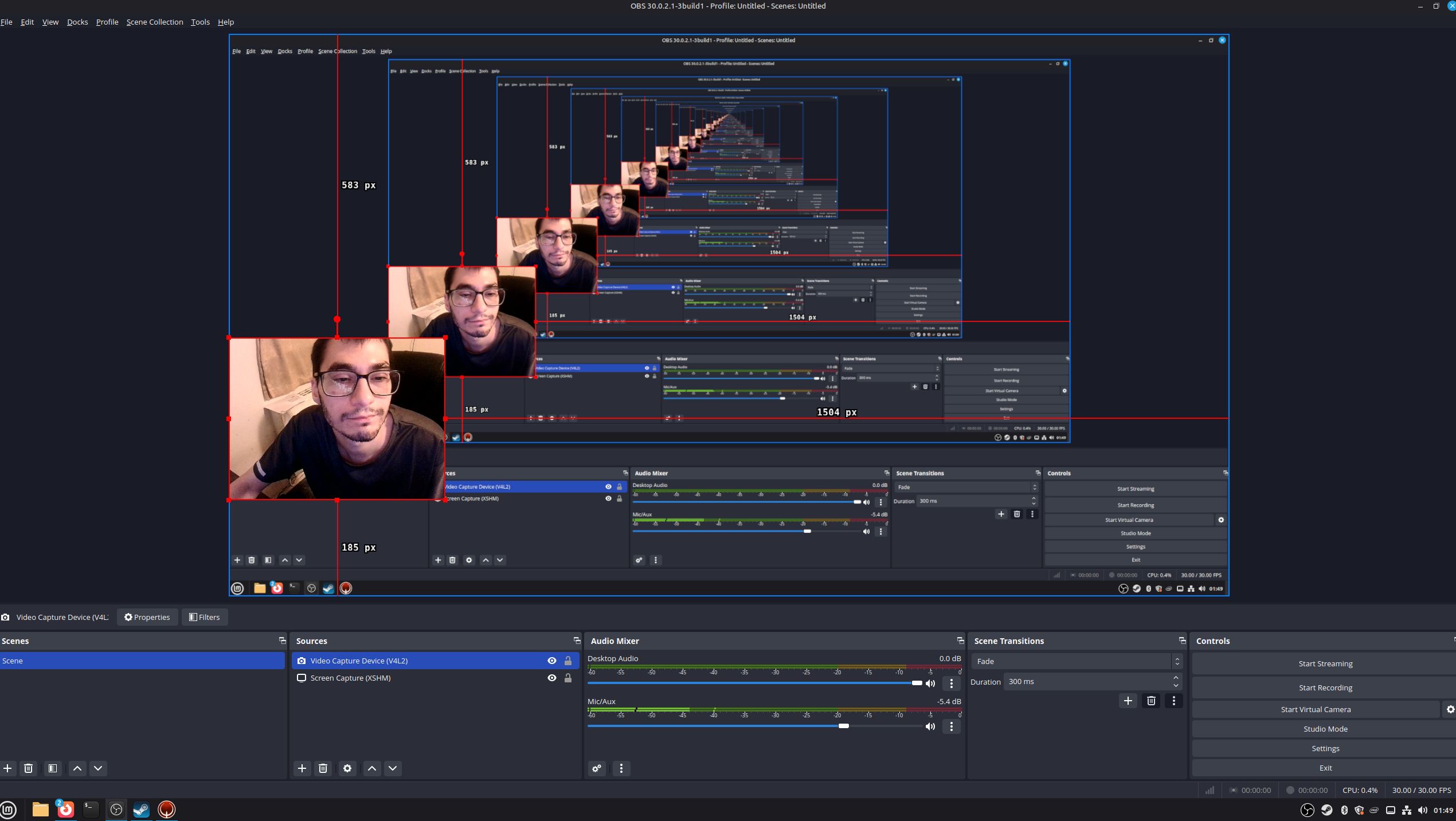
Task: Toggle Start Virtual Camera
Action: coord(1316,709)
